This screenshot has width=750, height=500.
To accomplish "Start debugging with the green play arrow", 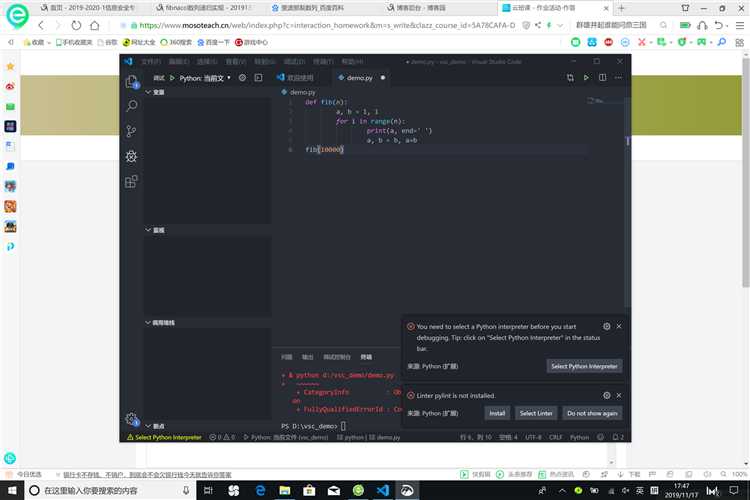I will pos(172,78).
